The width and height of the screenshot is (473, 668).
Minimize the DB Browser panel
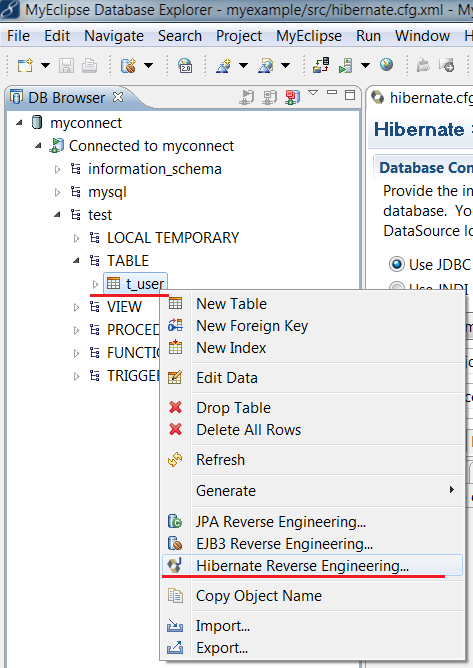(332, 92)
